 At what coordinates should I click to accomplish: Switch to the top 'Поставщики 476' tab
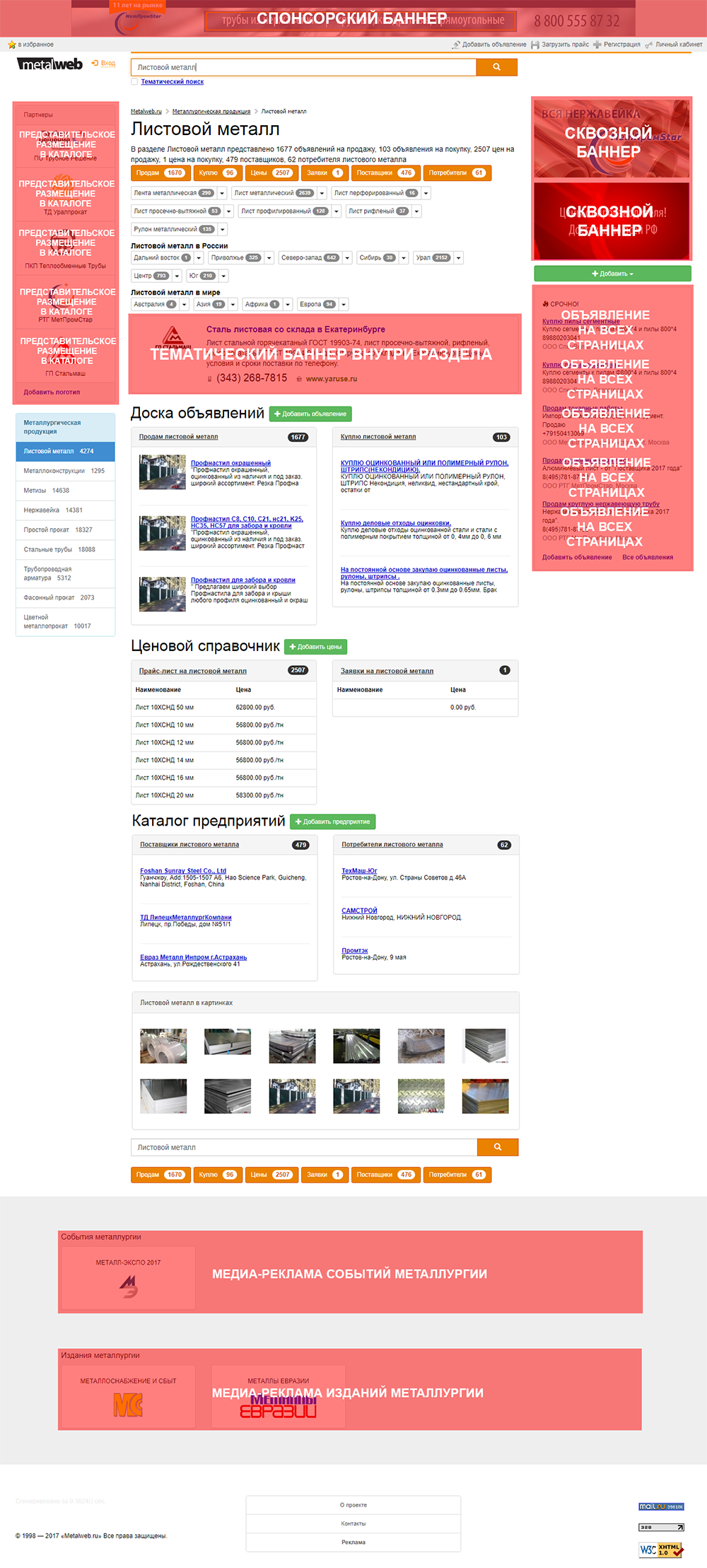click(x=385, y=172)
